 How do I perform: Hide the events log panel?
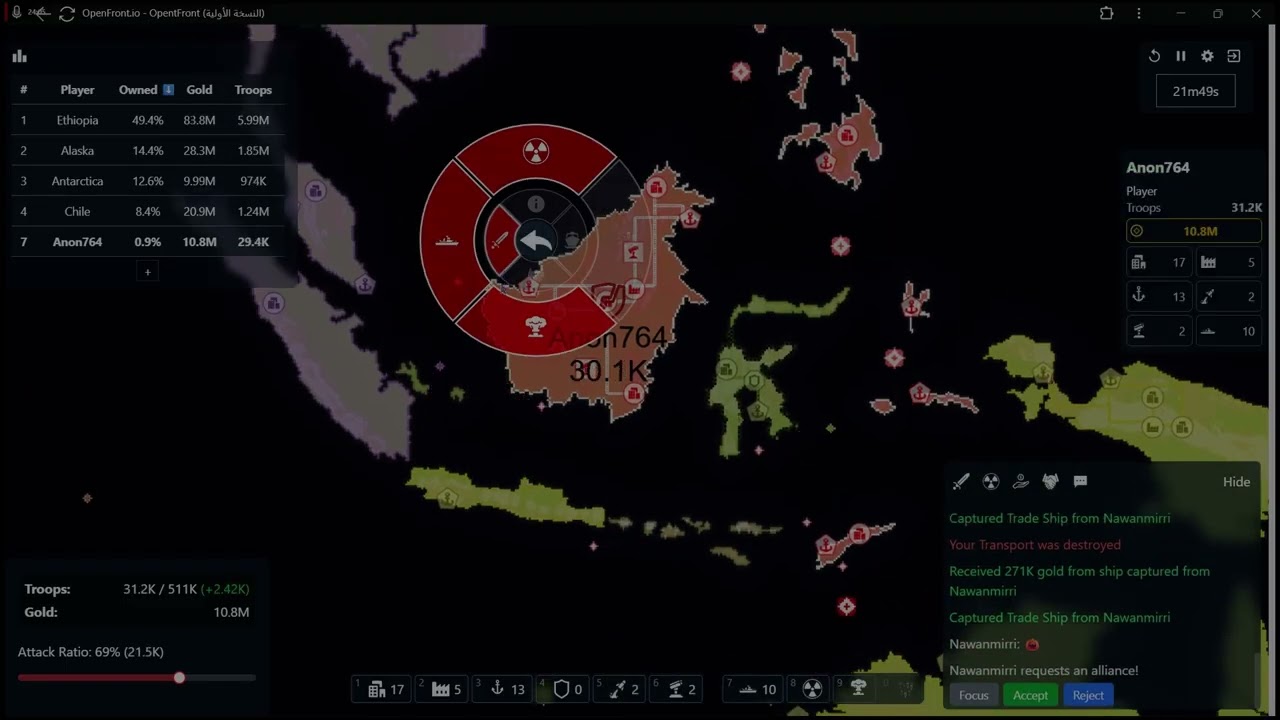1236,482
